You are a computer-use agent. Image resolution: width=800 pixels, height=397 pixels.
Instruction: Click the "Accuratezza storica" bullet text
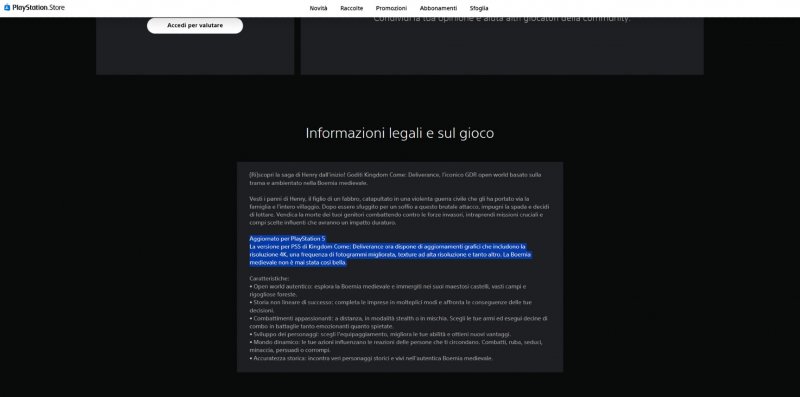371,358
